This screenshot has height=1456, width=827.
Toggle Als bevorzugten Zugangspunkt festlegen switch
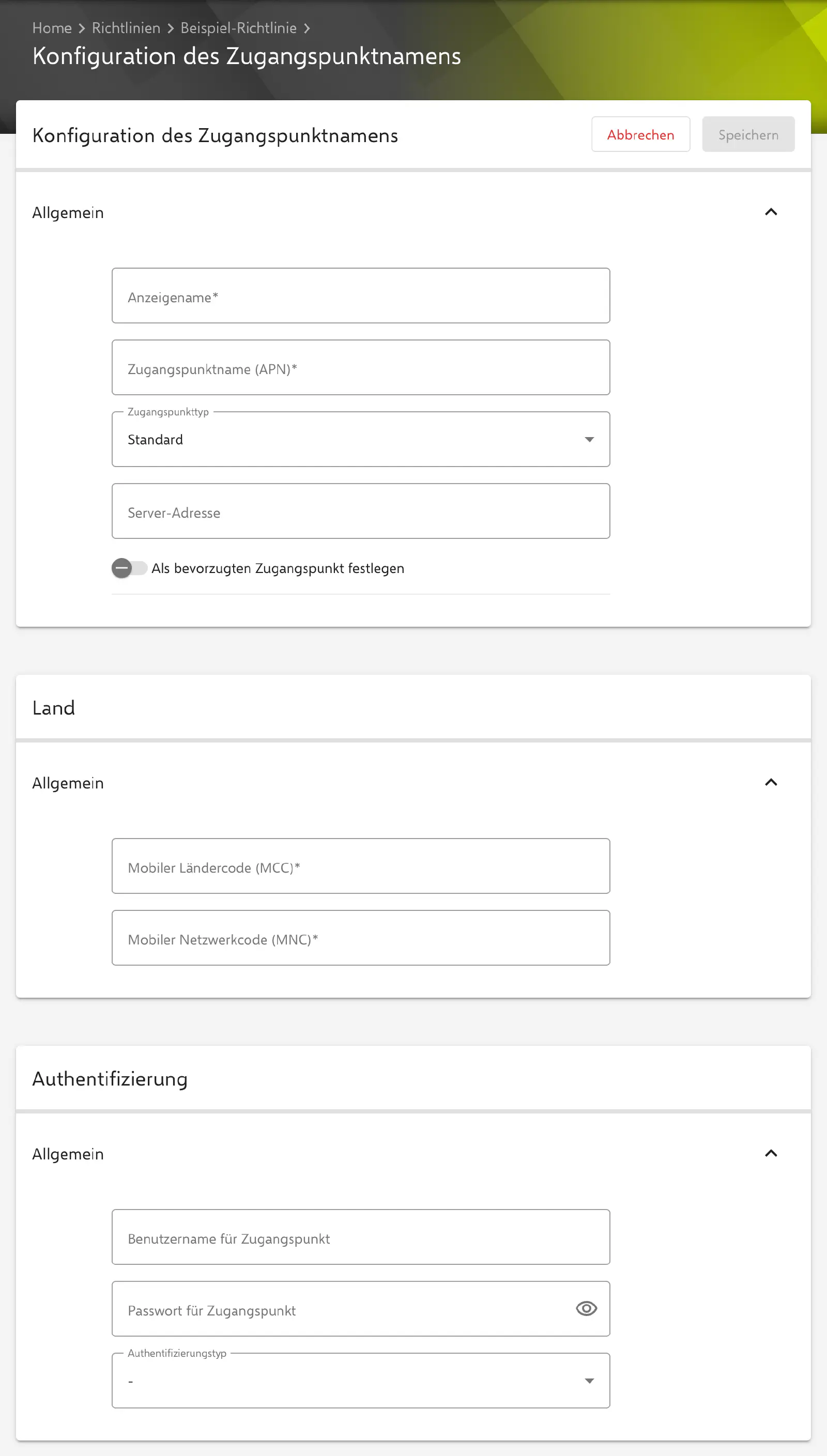pyautogui.click(x=129, y=568)
